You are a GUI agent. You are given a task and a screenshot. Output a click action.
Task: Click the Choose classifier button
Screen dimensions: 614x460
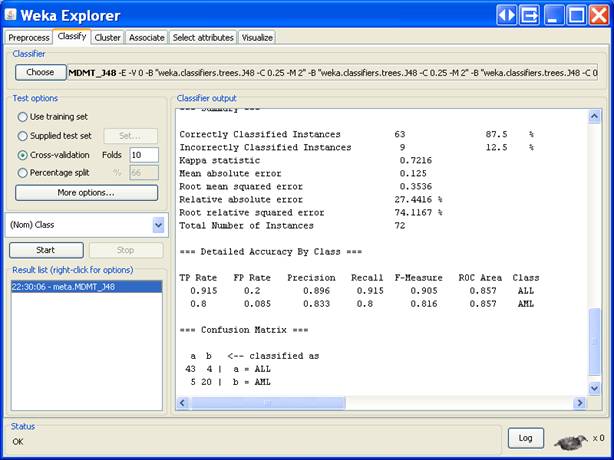(x=40, y=72)
